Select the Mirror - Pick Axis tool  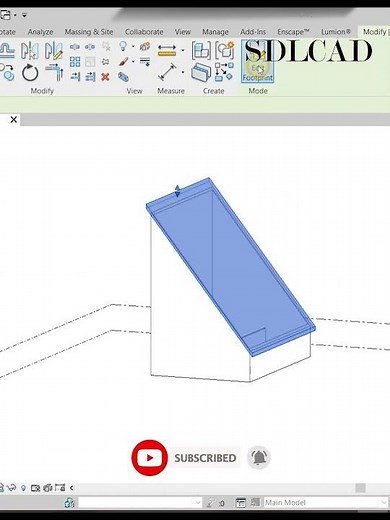30,50
